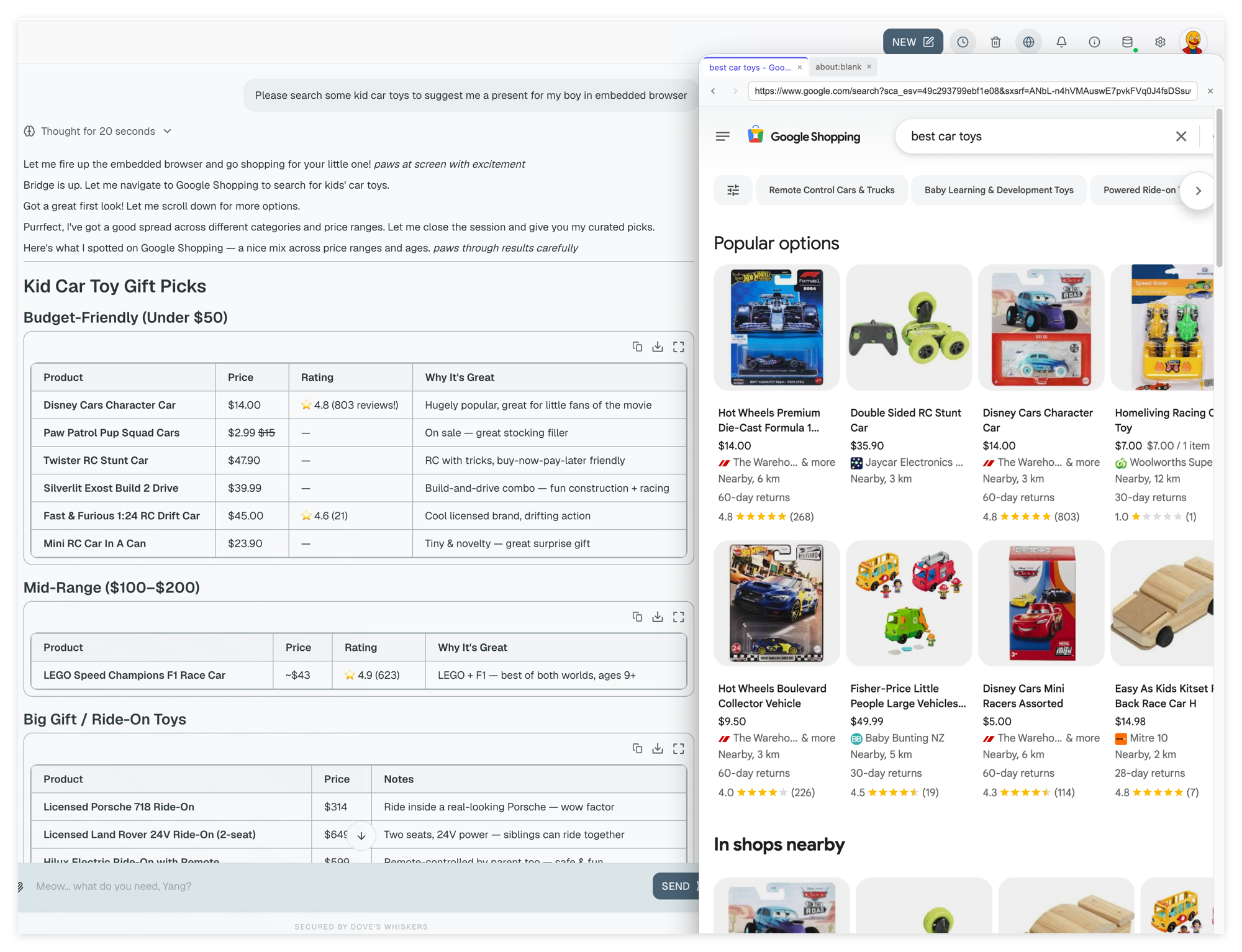Click the info circle icon

click(1094, 42)
